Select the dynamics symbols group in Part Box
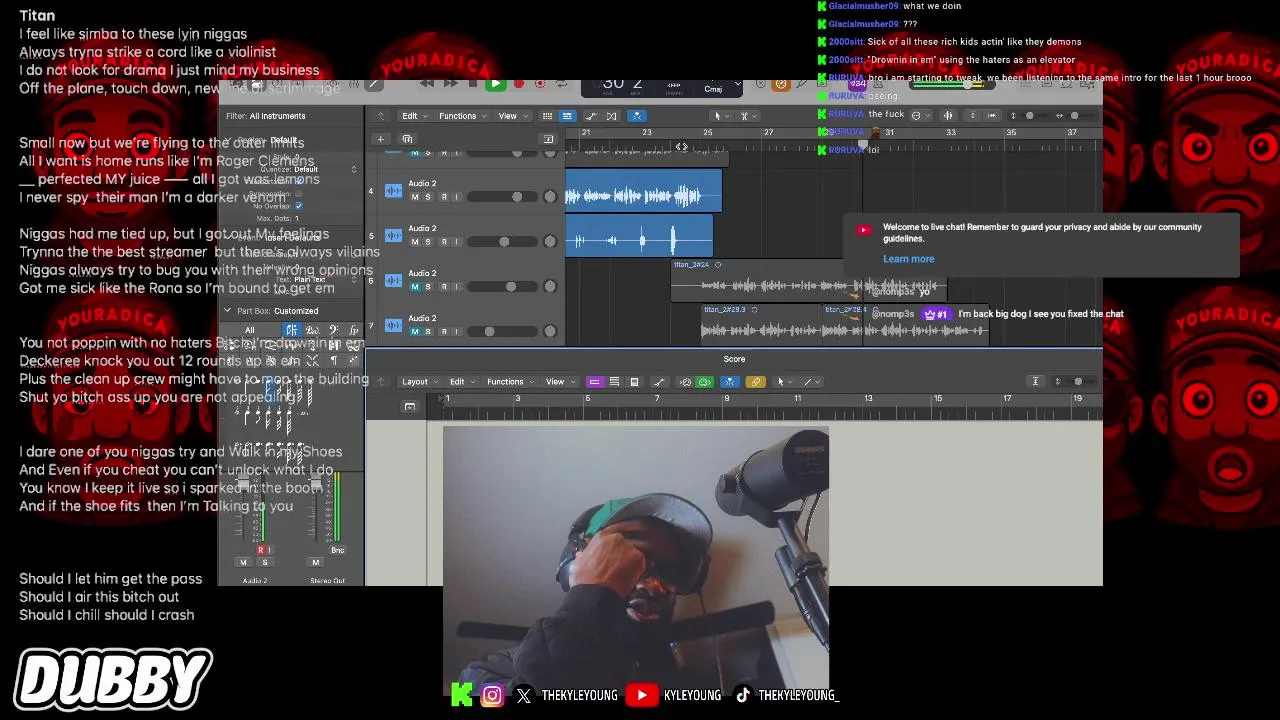The image size is (1280, 720). [x=354, y=330]
